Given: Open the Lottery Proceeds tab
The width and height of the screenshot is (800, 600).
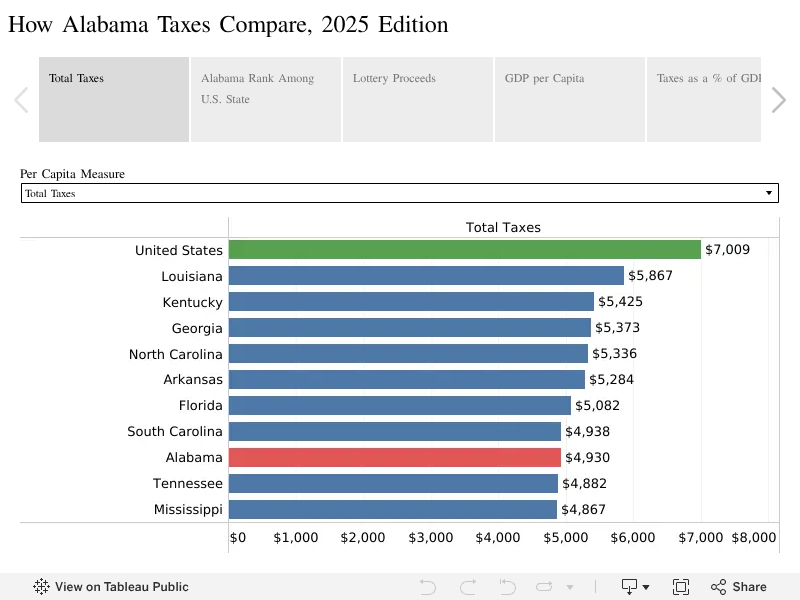Looking at the screenshot, I should tap(418, 99).
